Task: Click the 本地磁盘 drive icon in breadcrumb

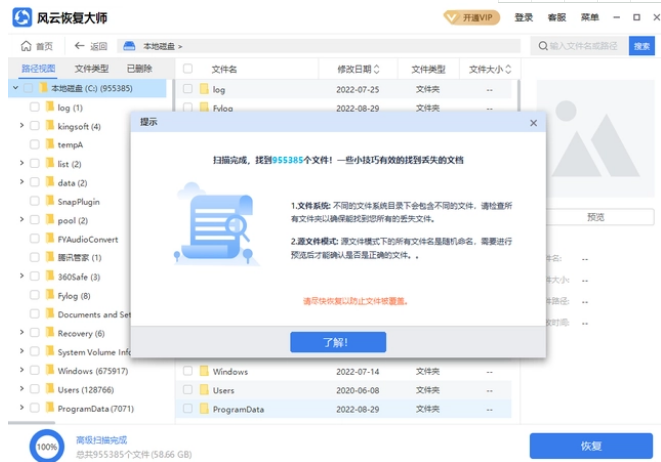Action: 129,46
